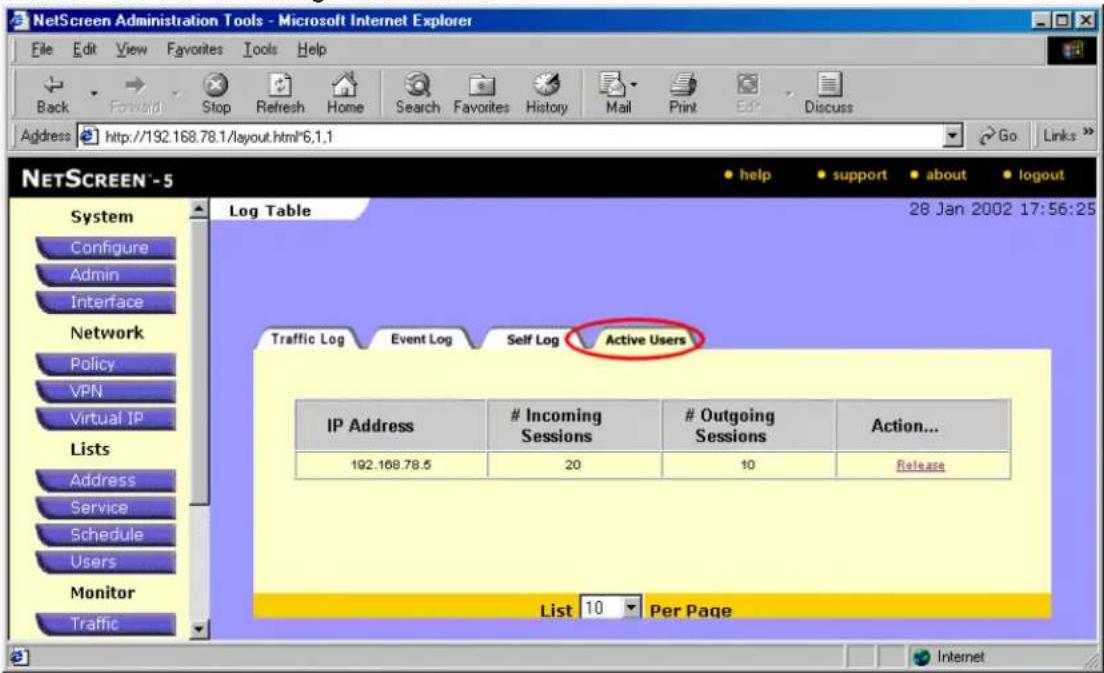Switch to the Traffic Log tab

click(x=308, y=339)
